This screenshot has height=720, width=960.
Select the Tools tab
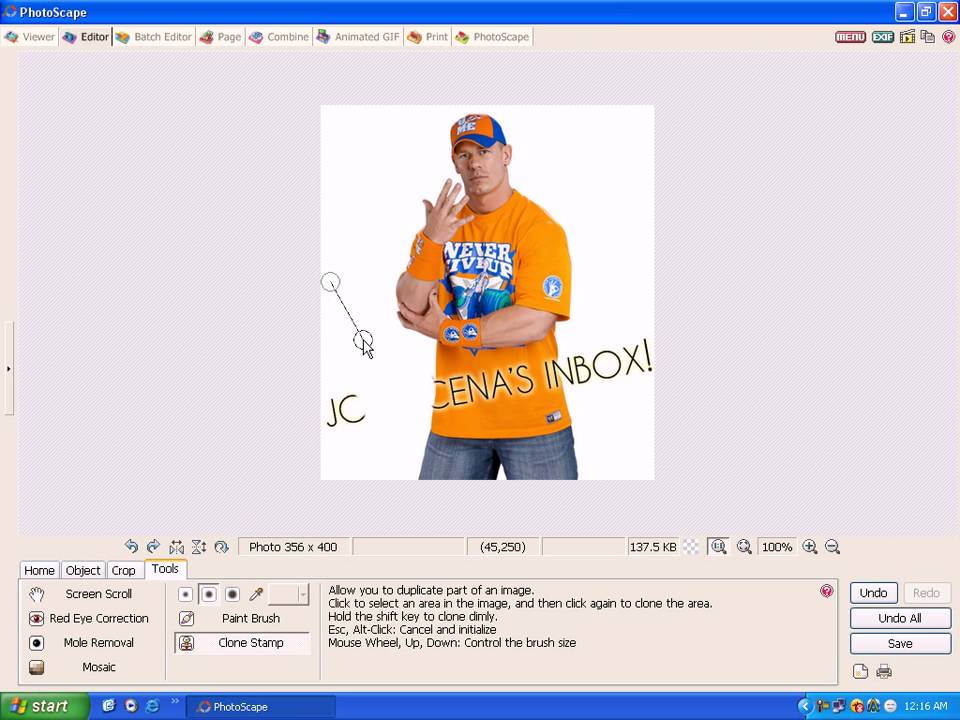pos(165,569)
